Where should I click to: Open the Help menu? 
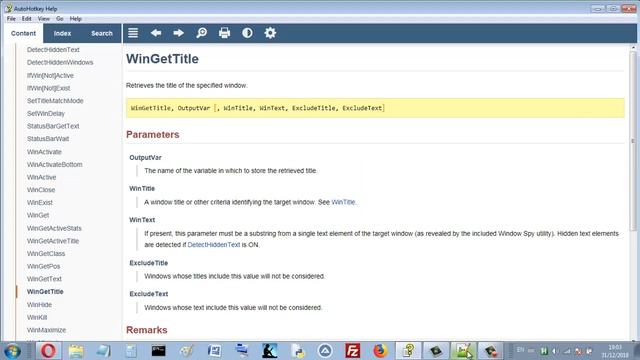coord(76,19)
